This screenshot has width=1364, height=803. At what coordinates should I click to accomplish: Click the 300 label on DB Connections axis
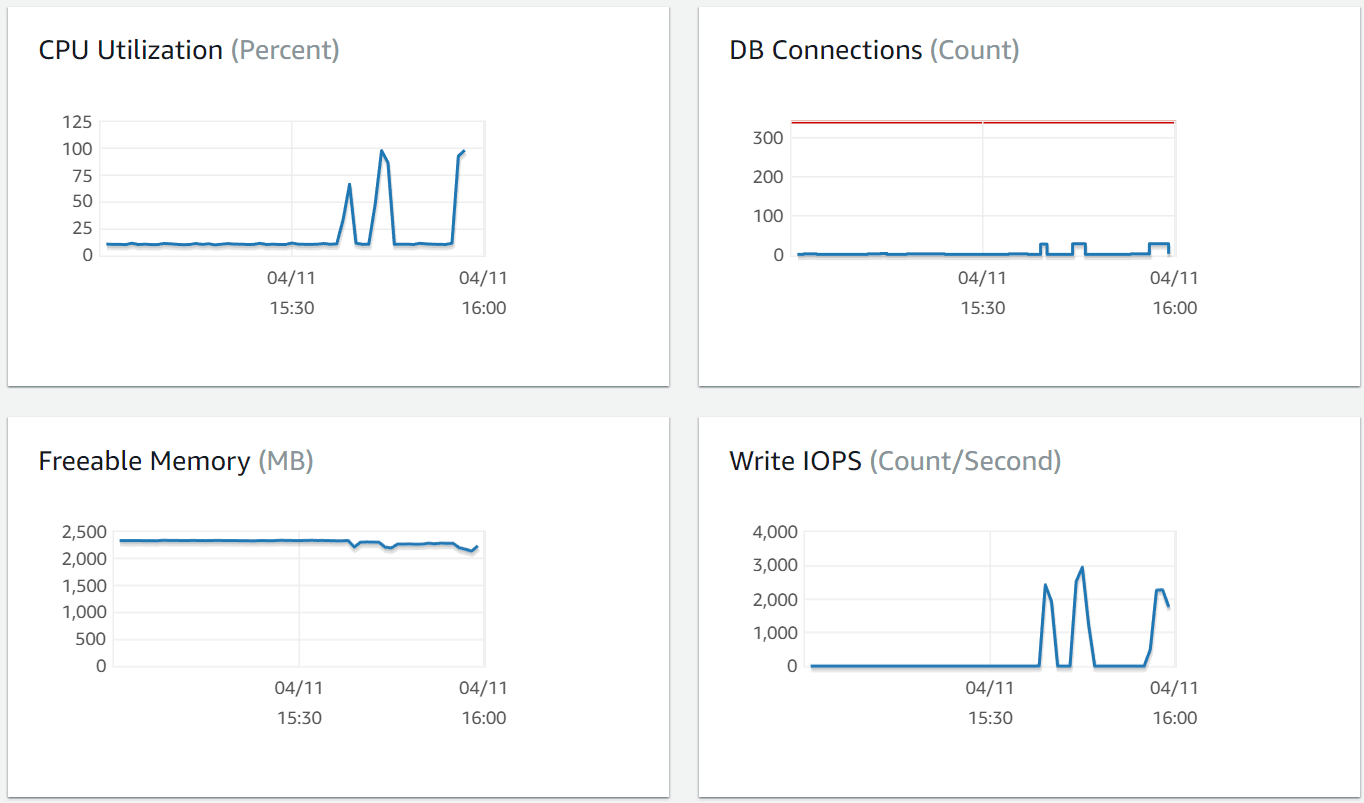coord(767,137)
